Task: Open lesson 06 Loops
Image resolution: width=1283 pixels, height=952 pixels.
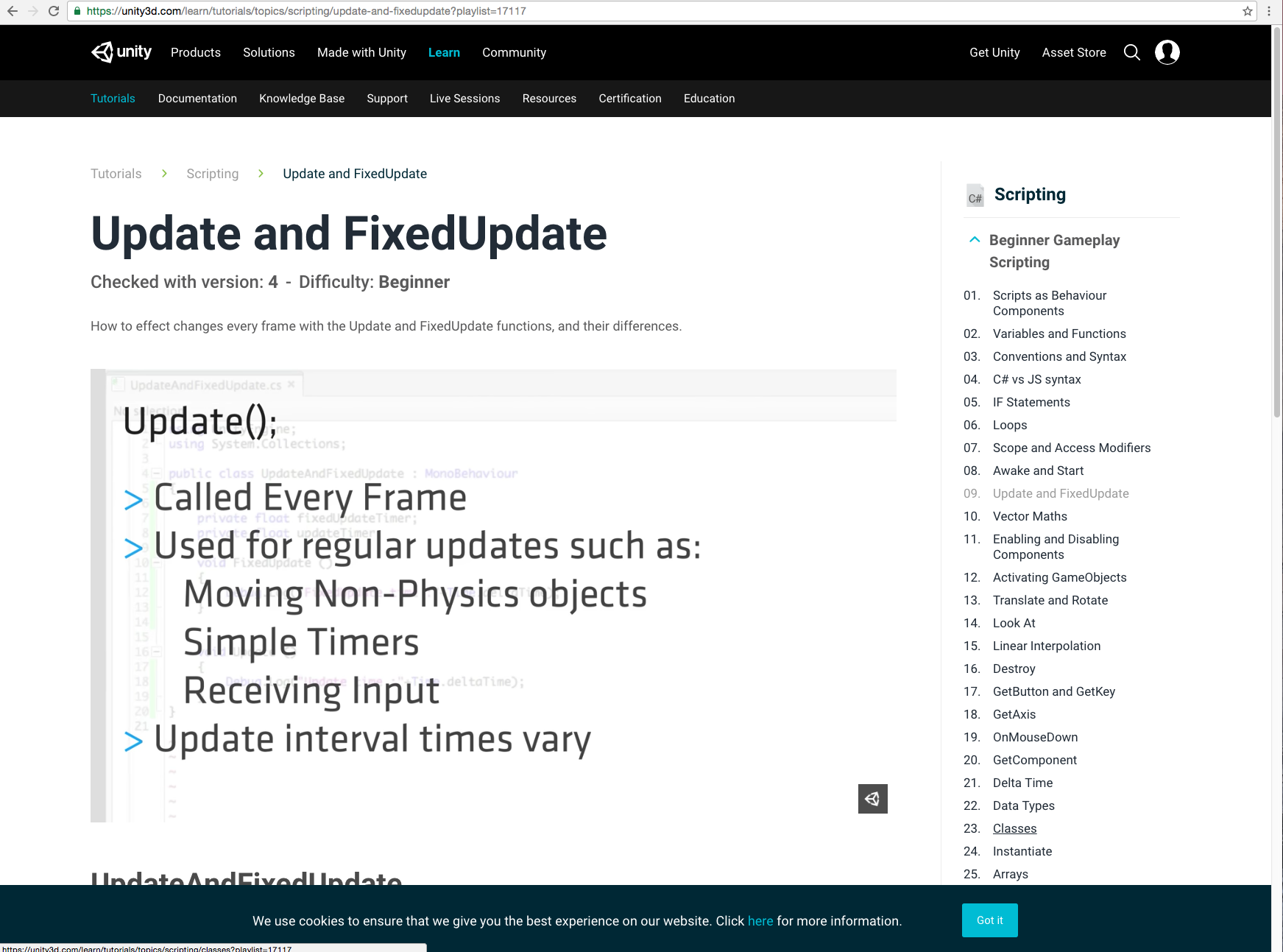Action: click(x=1010, y=425)
